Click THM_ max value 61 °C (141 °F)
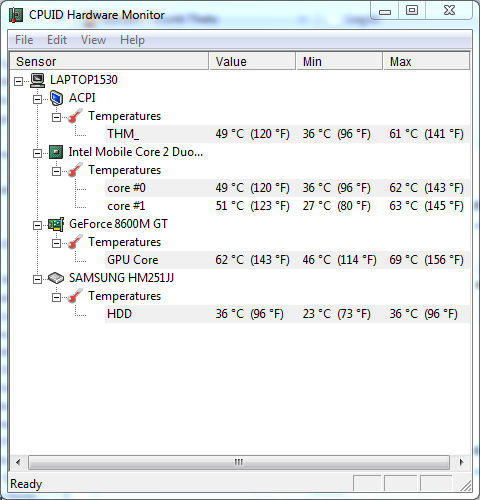The height and width of the screenshot is (500, 480). tap(426, 134)
